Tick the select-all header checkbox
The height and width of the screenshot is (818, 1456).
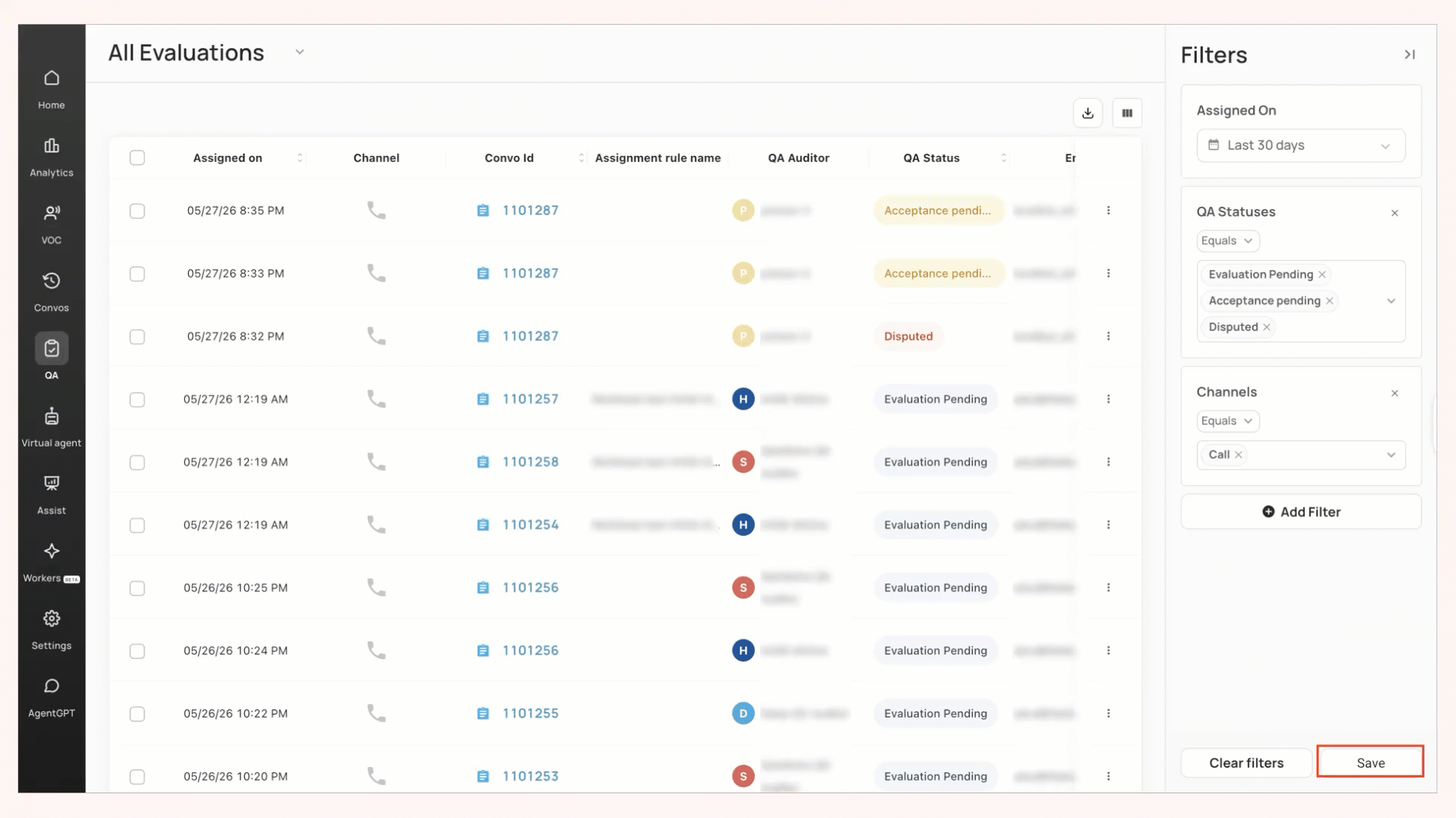point(137,157)
